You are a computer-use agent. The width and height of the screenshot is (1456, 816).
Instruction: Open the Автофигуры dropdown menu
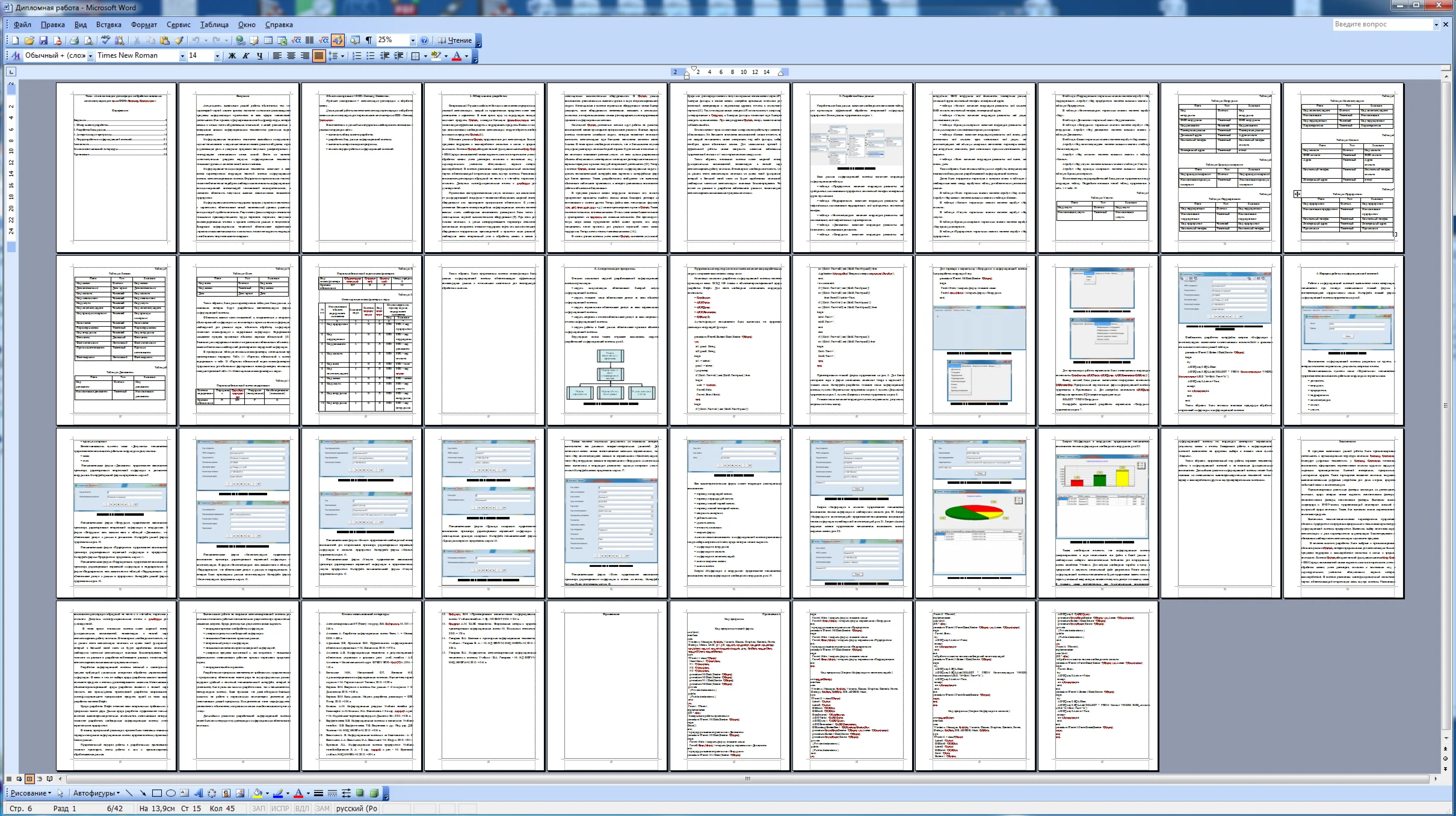tap(96, 793)
